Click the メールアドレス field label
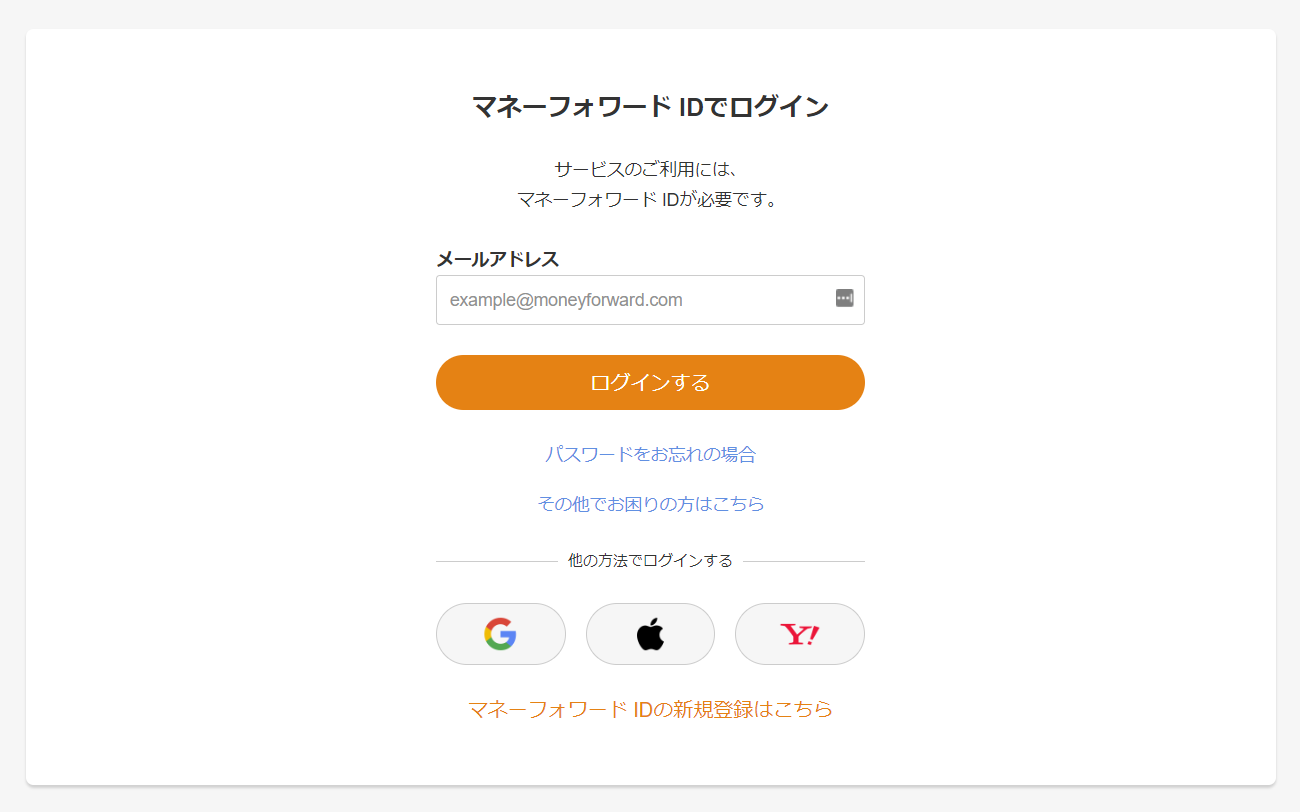 [498, 259]
